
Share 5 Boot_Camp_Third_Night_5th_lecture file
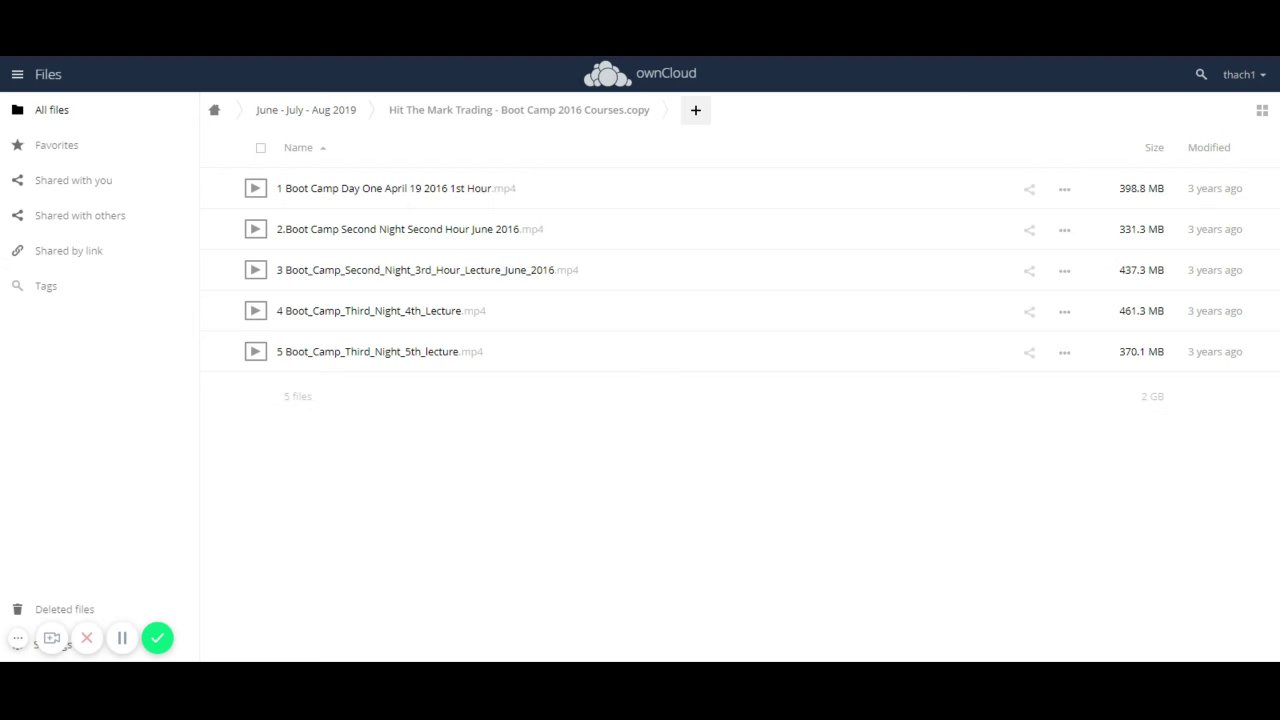coord(1029,352)
